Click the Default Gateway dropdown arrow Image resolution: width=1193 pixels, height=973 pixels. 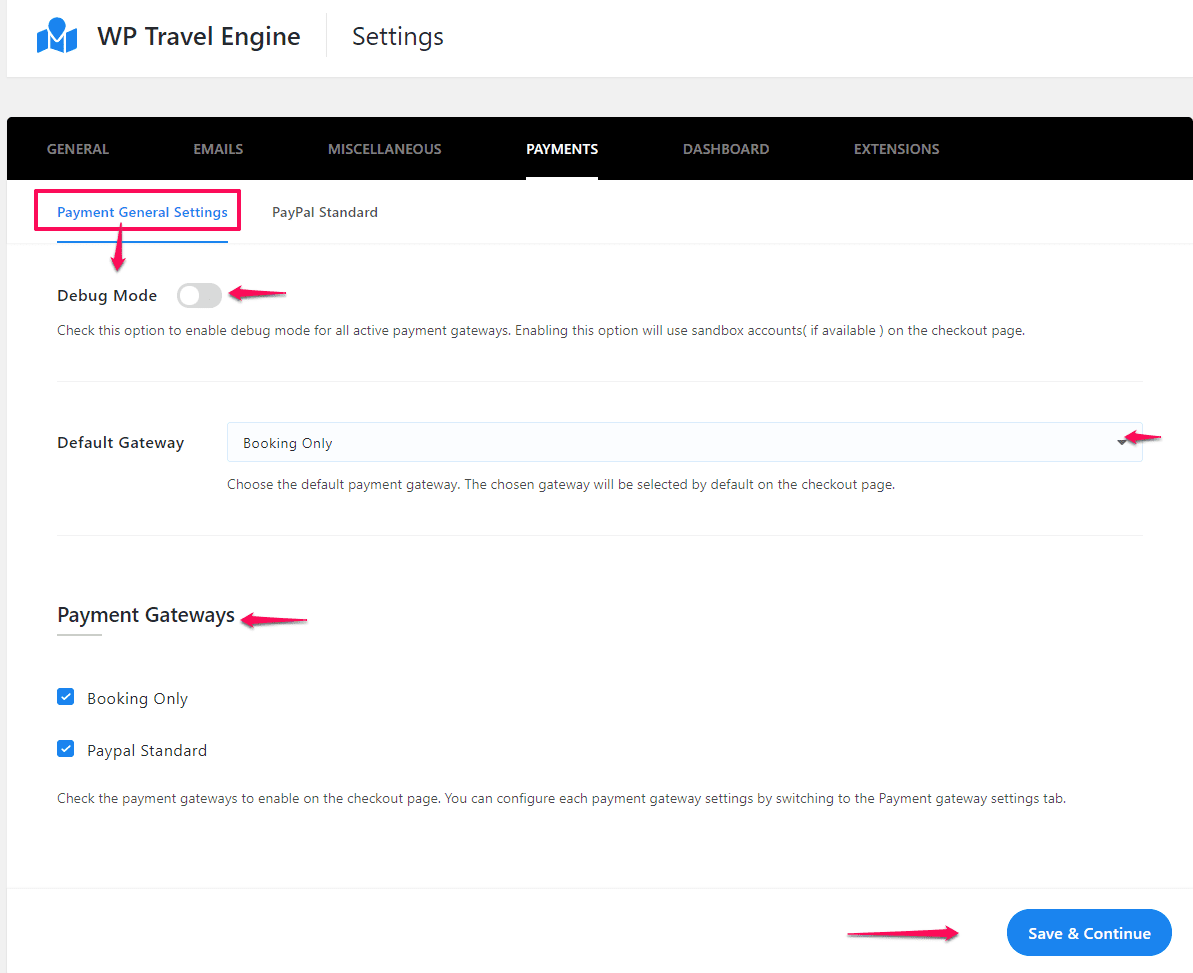[x=1121, y=442]
